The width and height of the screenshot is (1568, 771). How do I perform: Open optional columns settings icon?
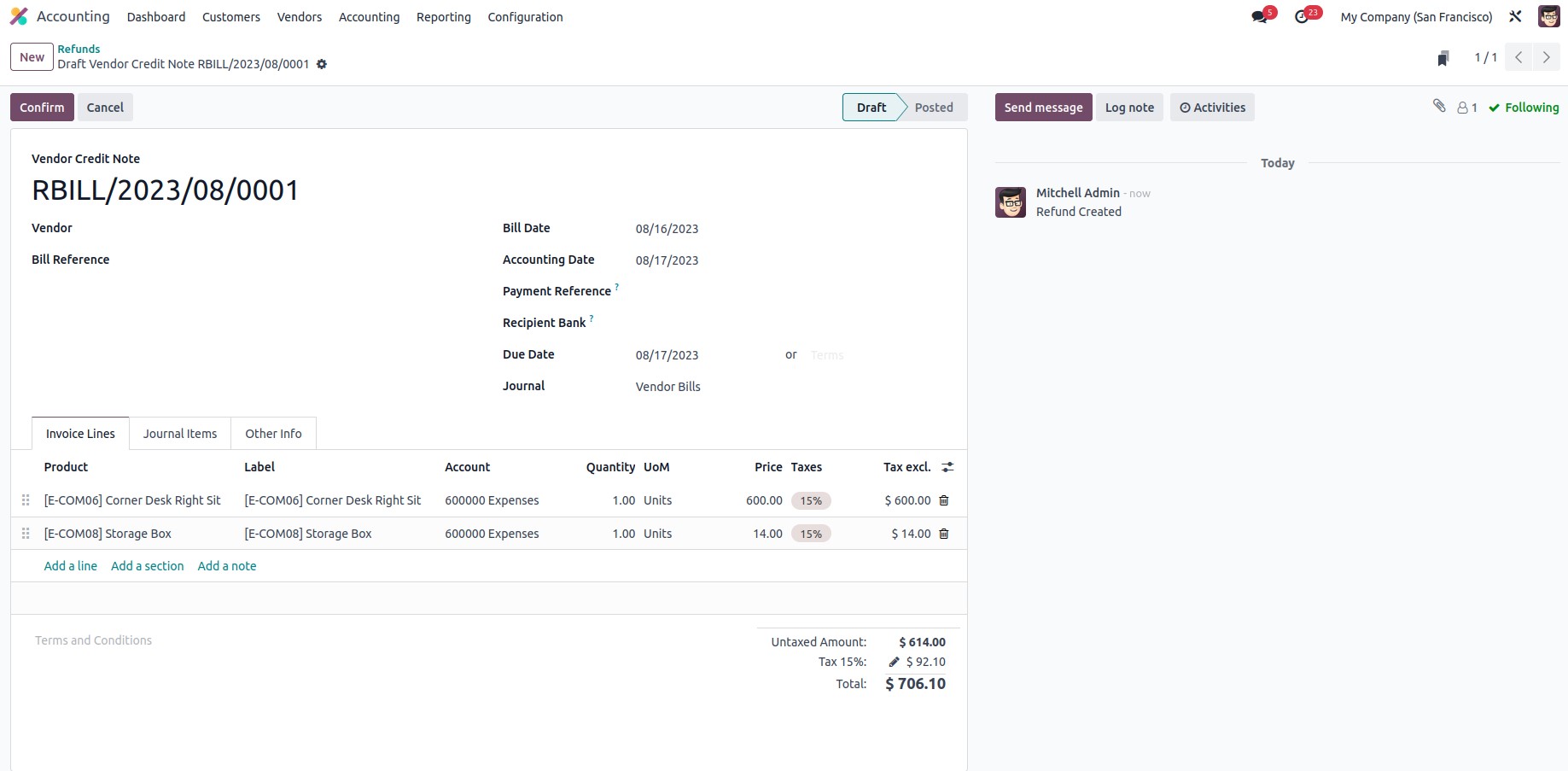947,467
